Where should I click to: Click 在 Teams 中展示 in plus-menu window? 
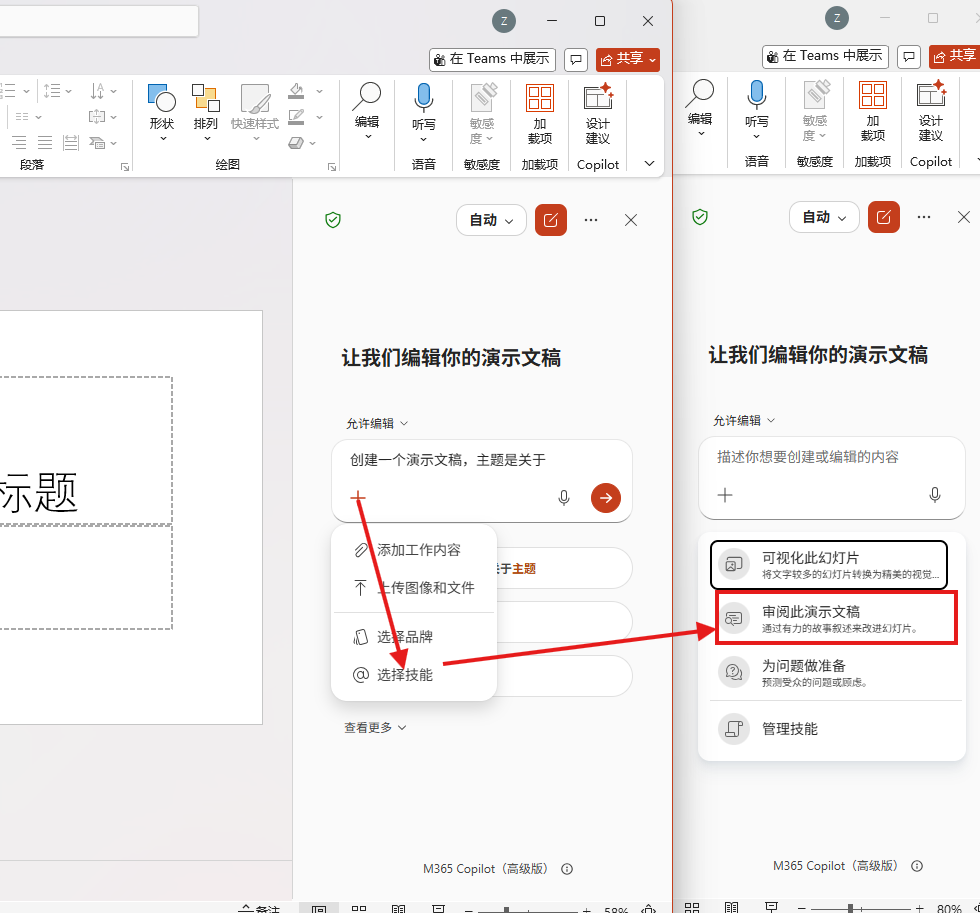tap(492, 59)
